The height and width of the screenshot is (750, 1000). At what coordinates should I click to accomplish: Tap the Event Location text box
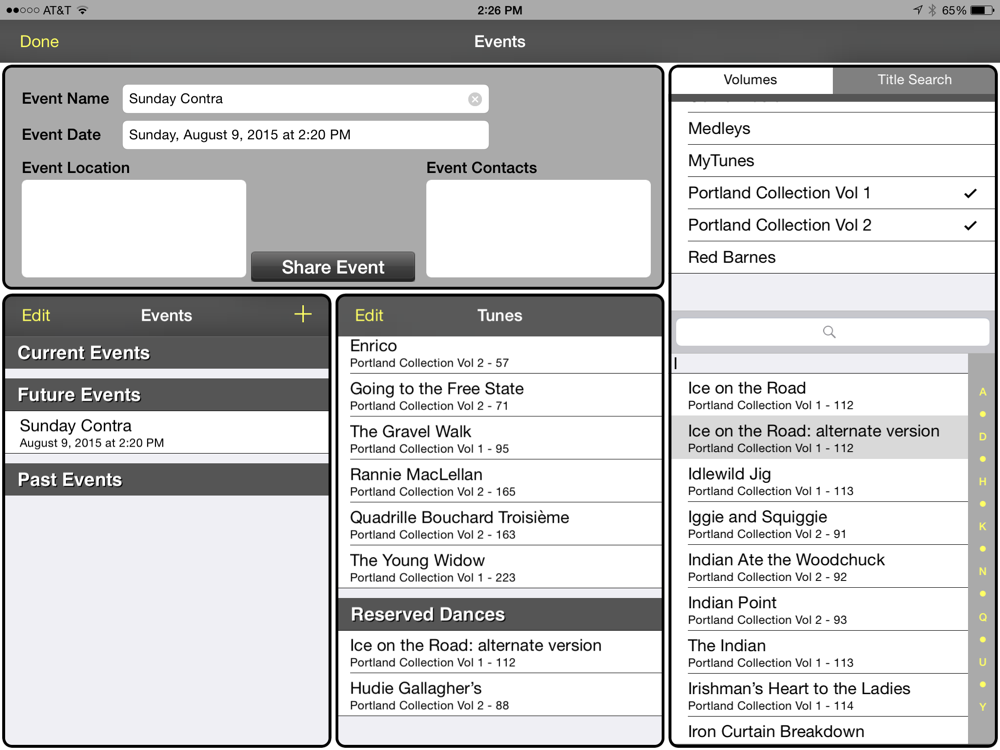[x=134, y=228]
